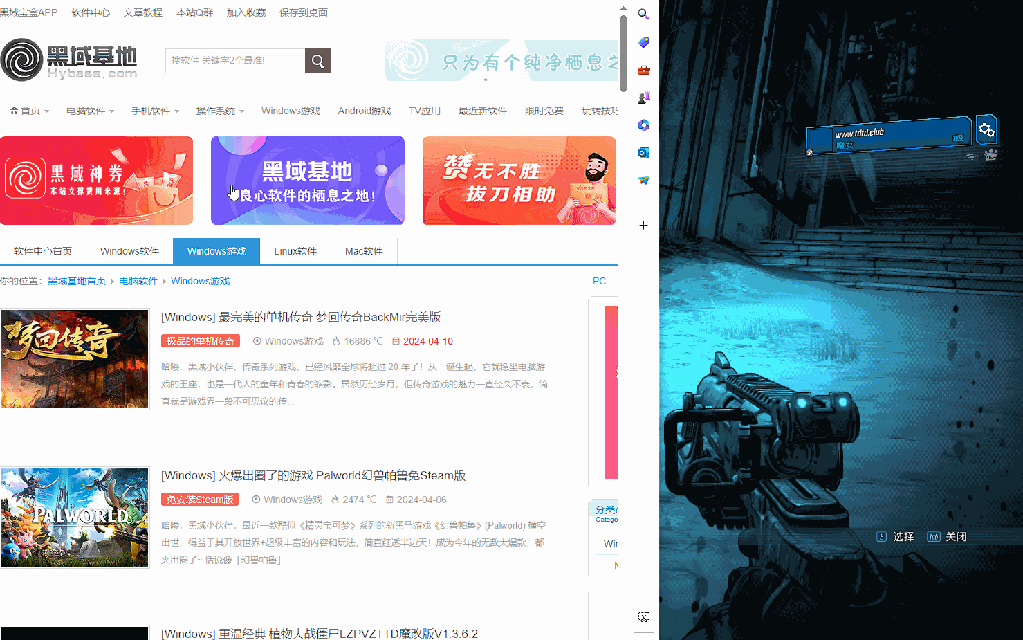Click the 黑域宝盒APP top link
The height and width of the screenshot is (640, 1023).
[x=29, y=12]
